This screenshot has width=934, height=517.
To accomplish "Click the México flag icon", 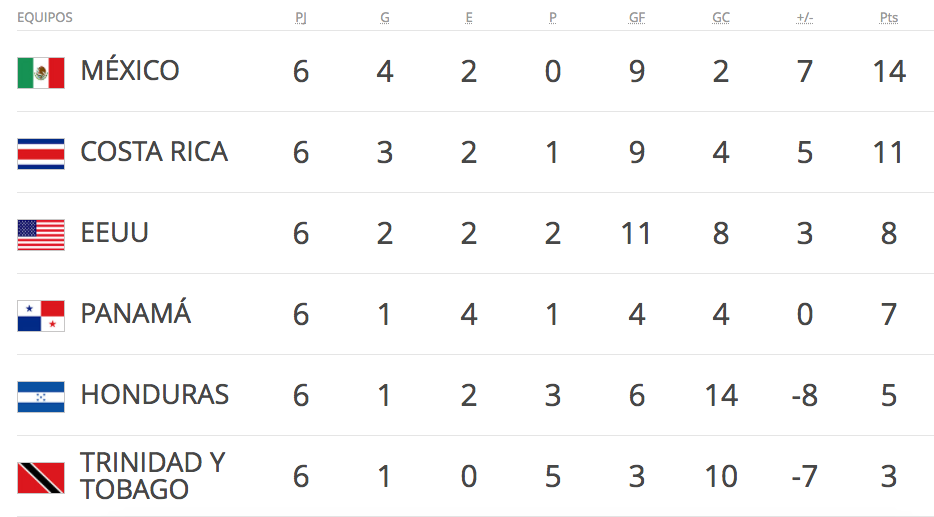I will click(x=41, y=72).
